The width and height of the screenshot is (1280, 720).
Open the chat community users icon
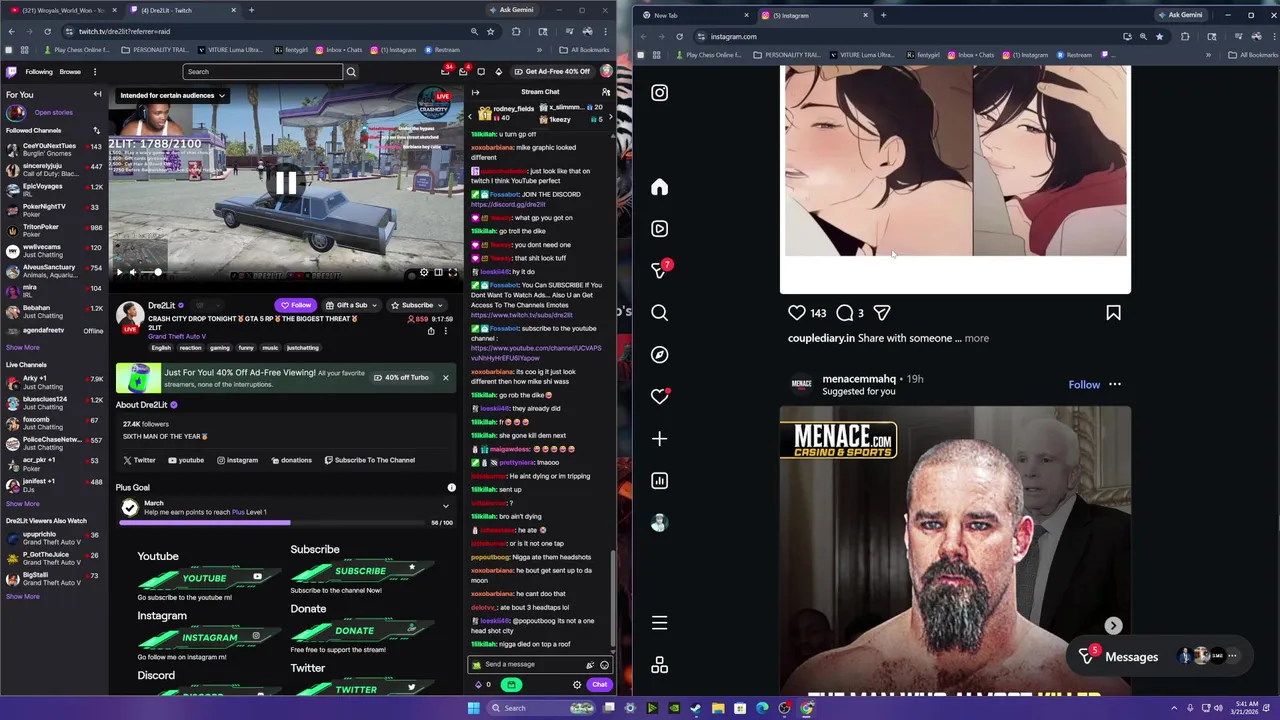point(605,92)
